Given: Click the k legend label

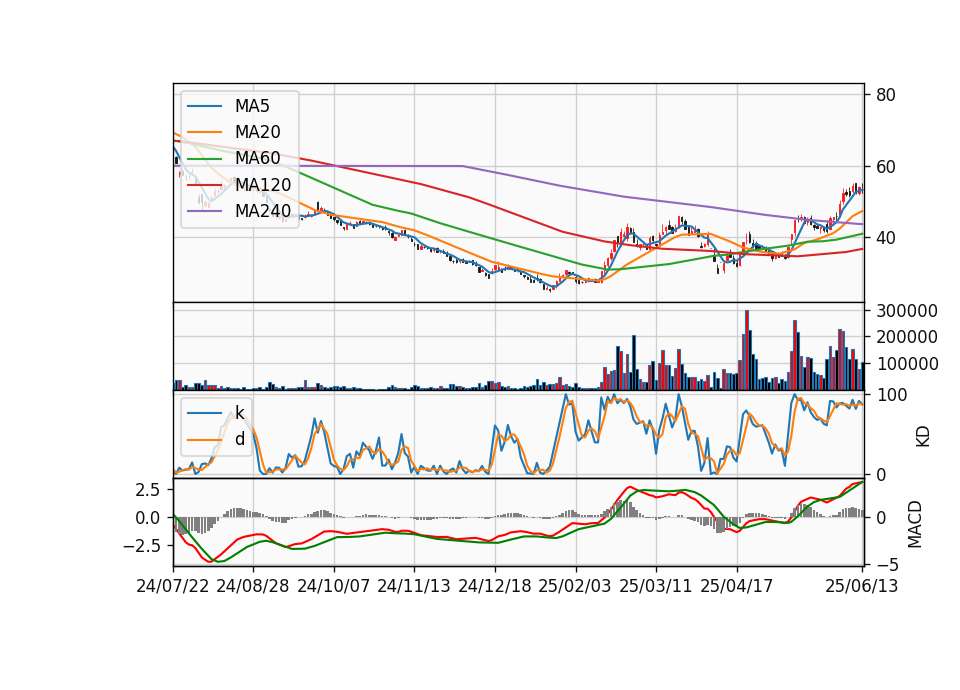Looking at the screenshot, I should coord(239,413).
